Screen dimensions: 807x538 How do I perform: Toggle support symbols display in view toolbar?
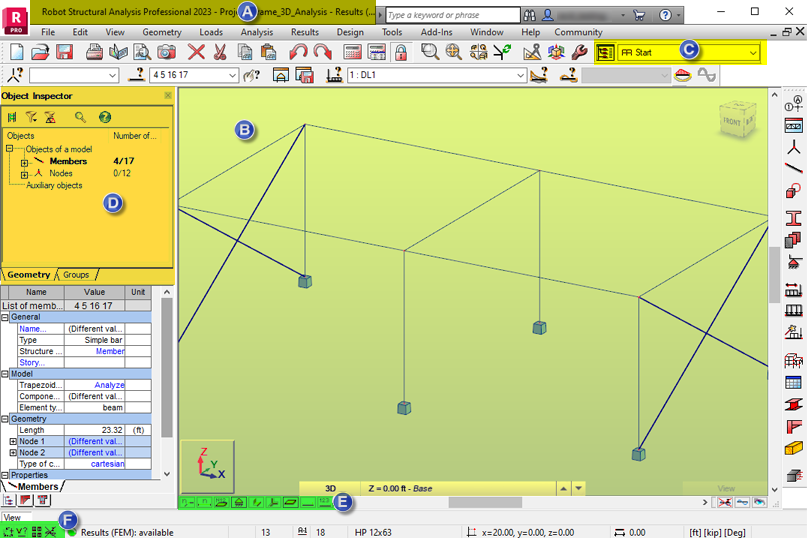pyautogui.click(x=239, y=502)
